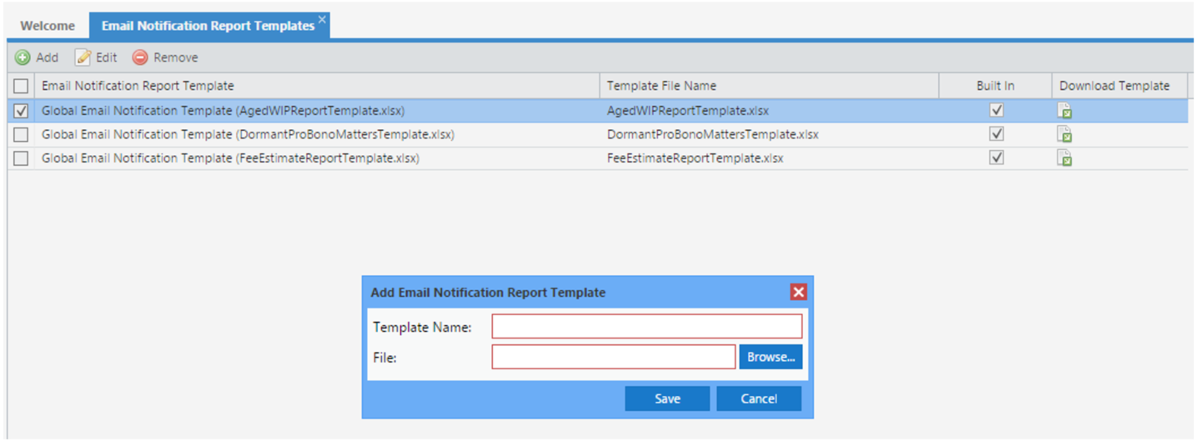The width and height of the screenshot is (1195, 441).
Task: Close the Add Email Notification Report Template dialog
Action: click(x=798, y=292)
